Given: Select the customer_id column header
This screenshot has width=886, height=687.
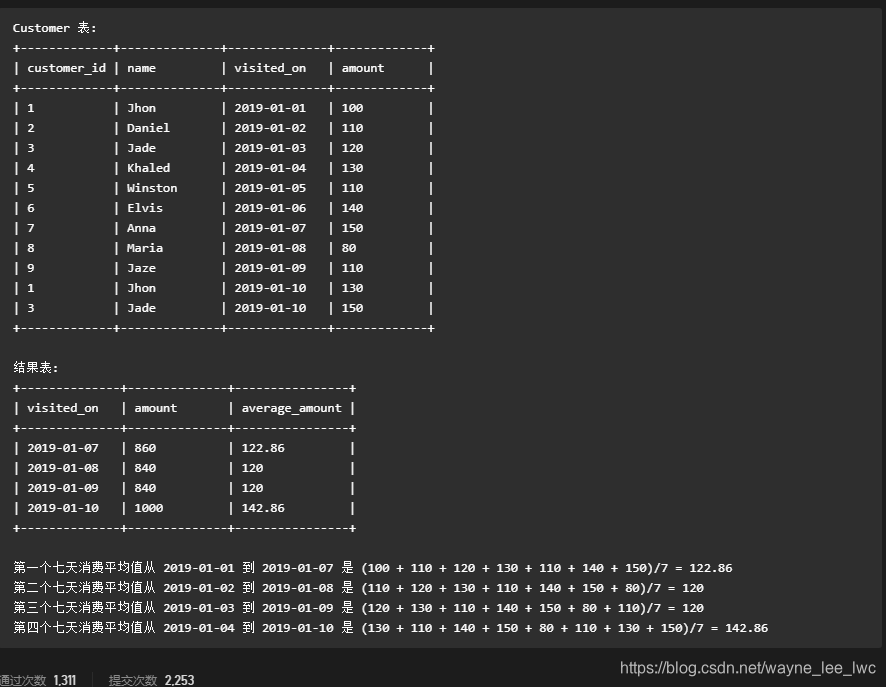Looking at the screenshot, I should point(67,68).
